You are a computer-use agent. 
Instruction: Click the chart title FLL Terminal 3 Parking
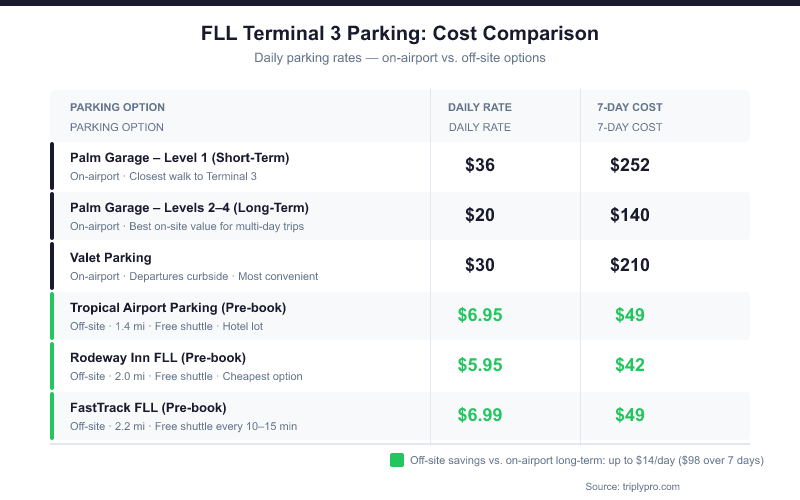click(x=400, y=33)
